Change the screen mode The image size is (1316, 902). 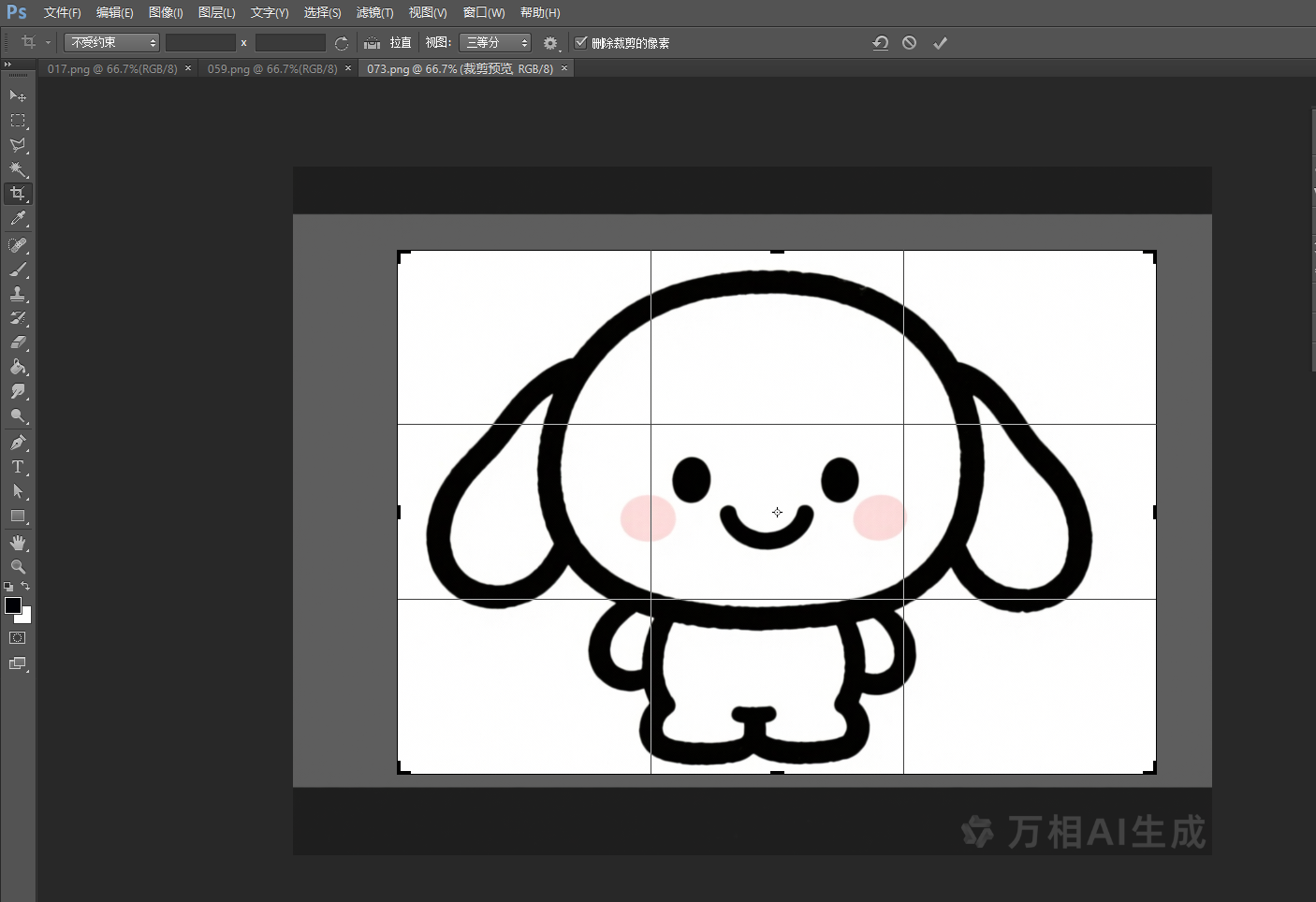pos(18,663)
